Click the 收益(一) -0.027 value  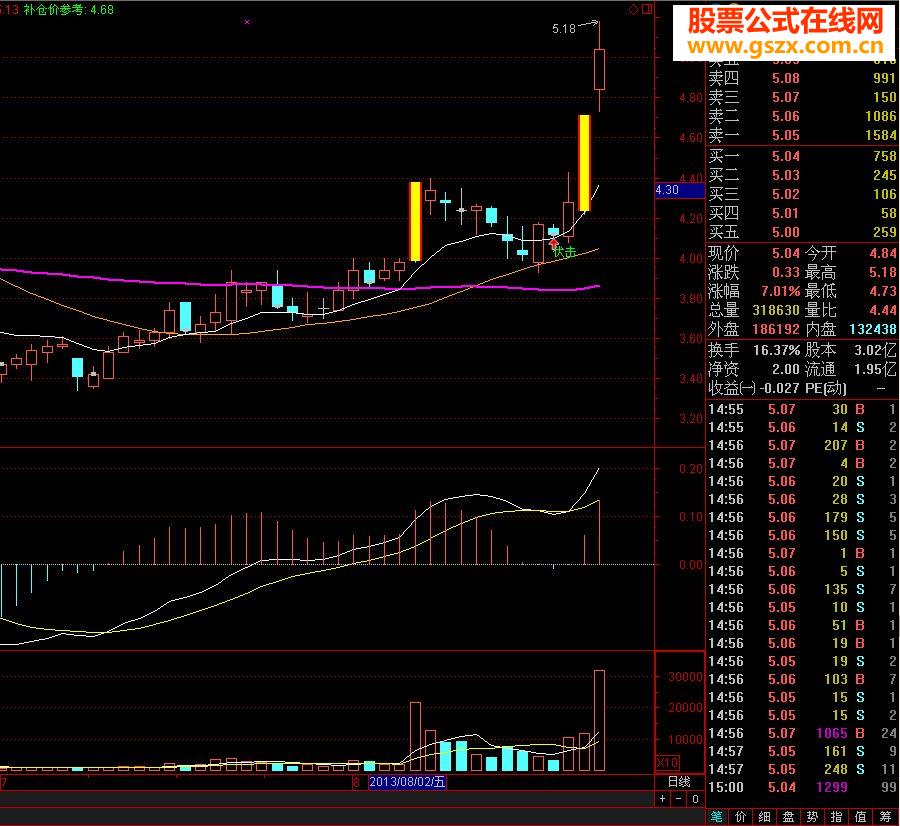779,389
